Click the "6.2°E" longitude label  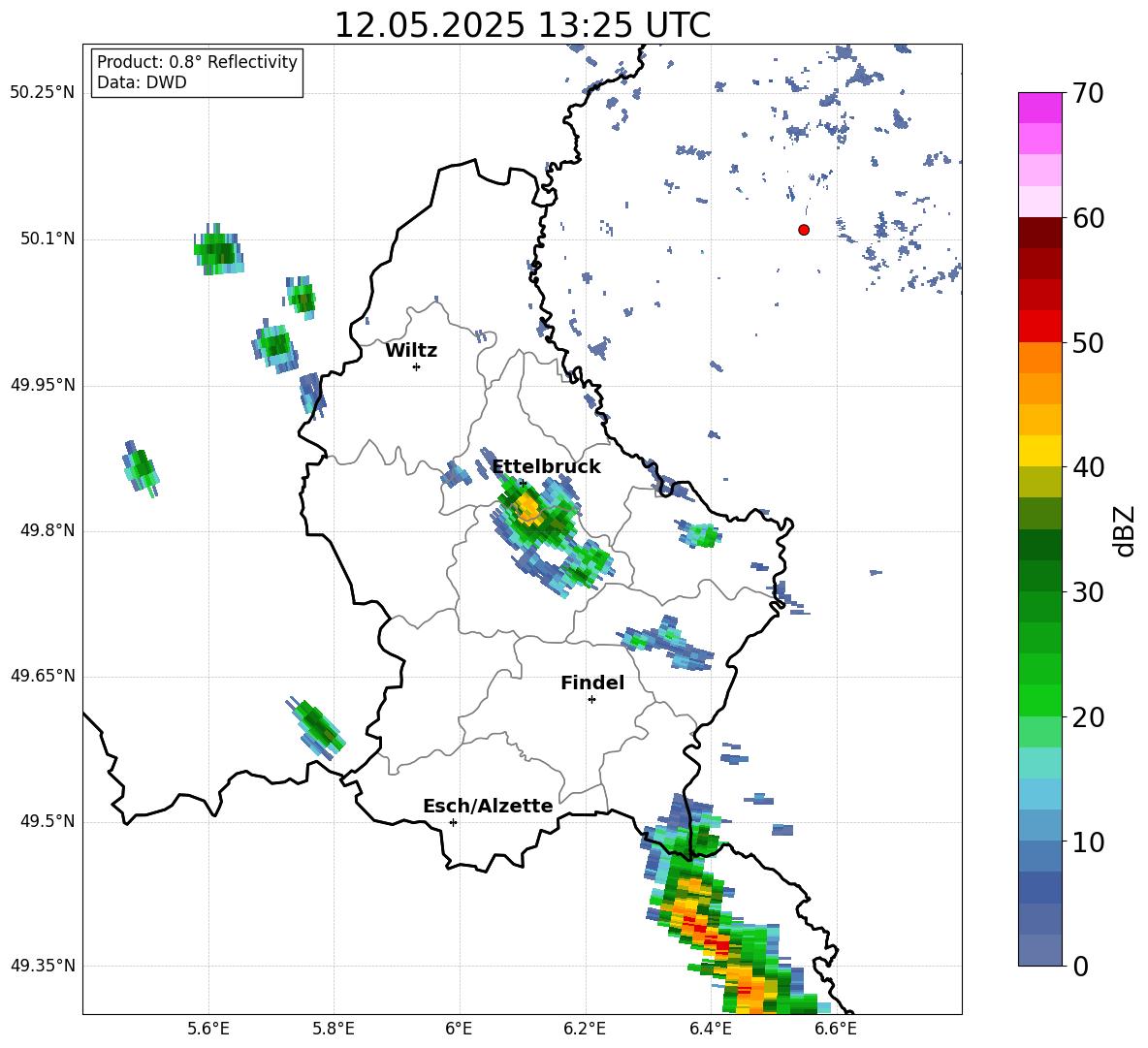click(x=585, y=1029)
